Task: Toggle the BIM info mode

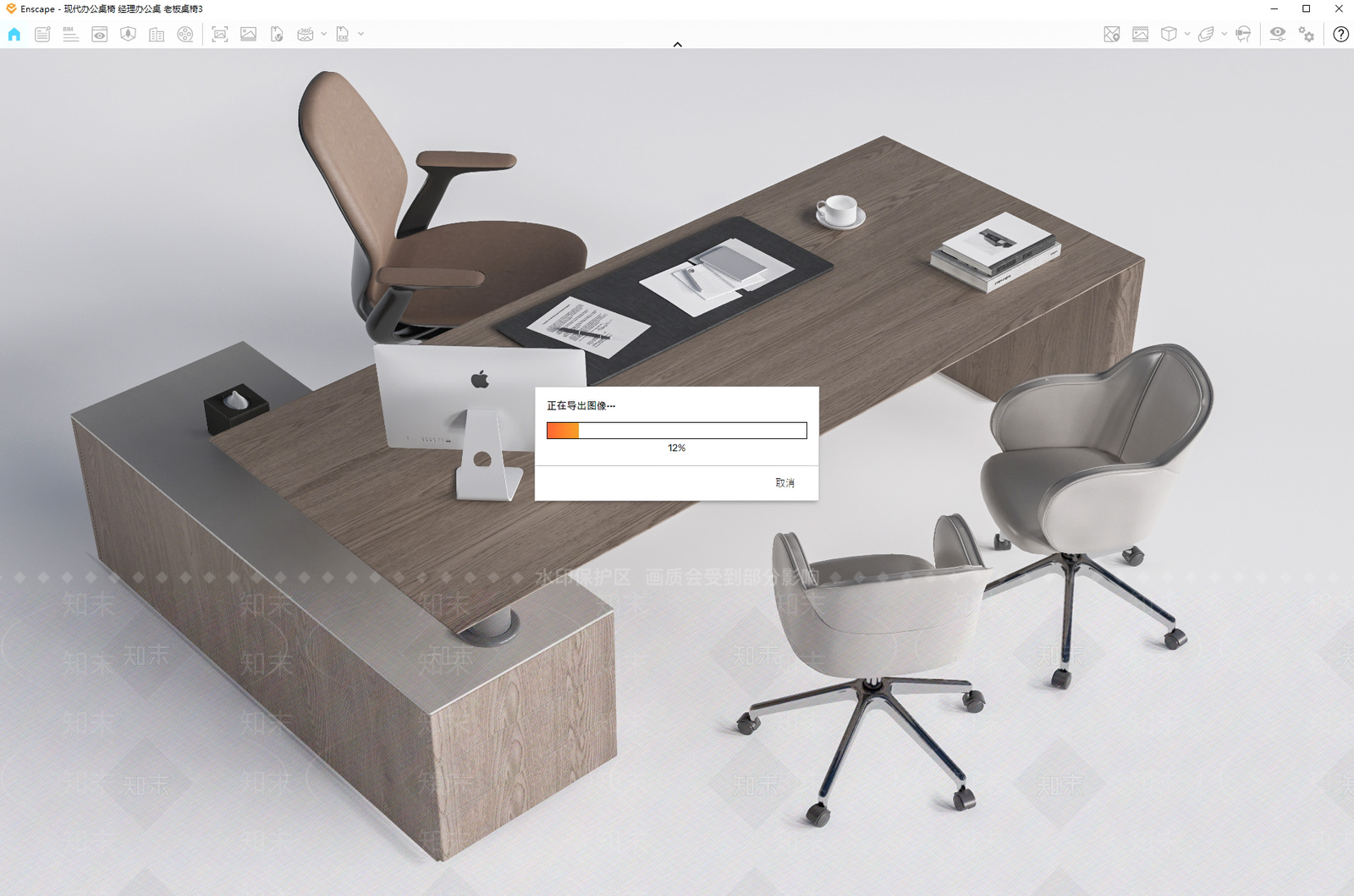Action: pos(70,34)
